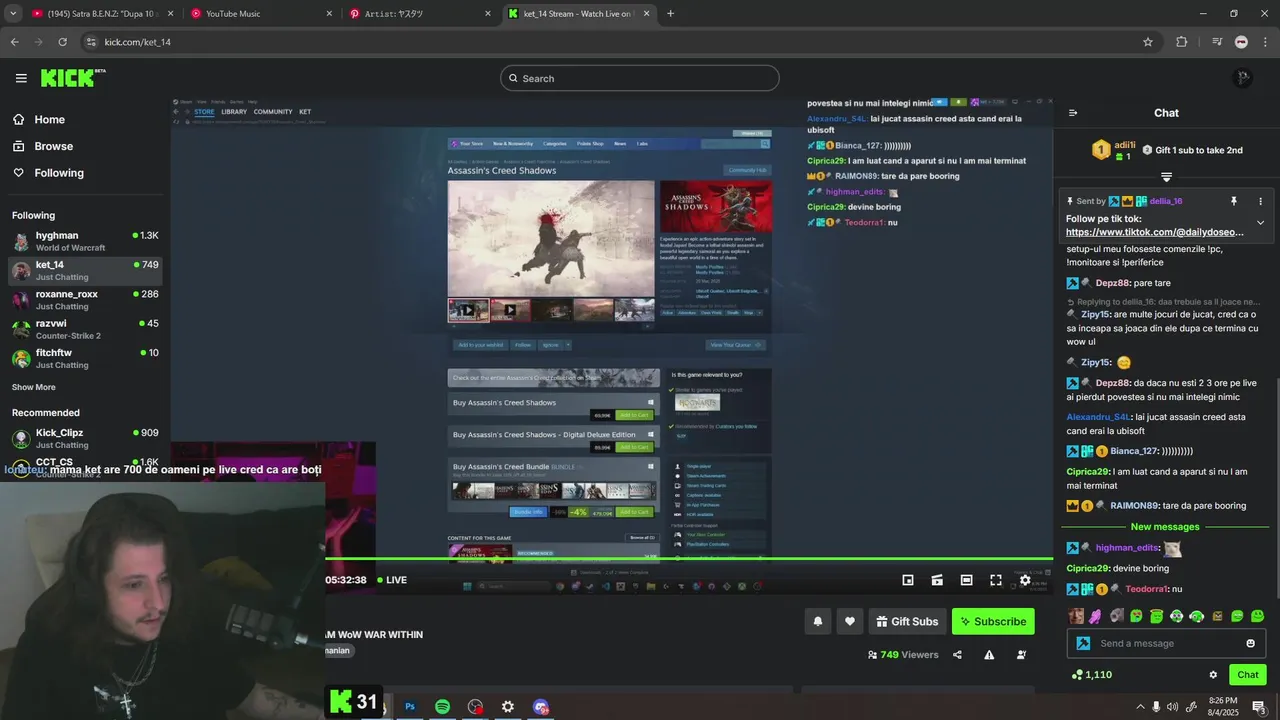Open the user-flag icon beside report
This screenshot has height=720, width=1280.
(x=1021, y=655)
